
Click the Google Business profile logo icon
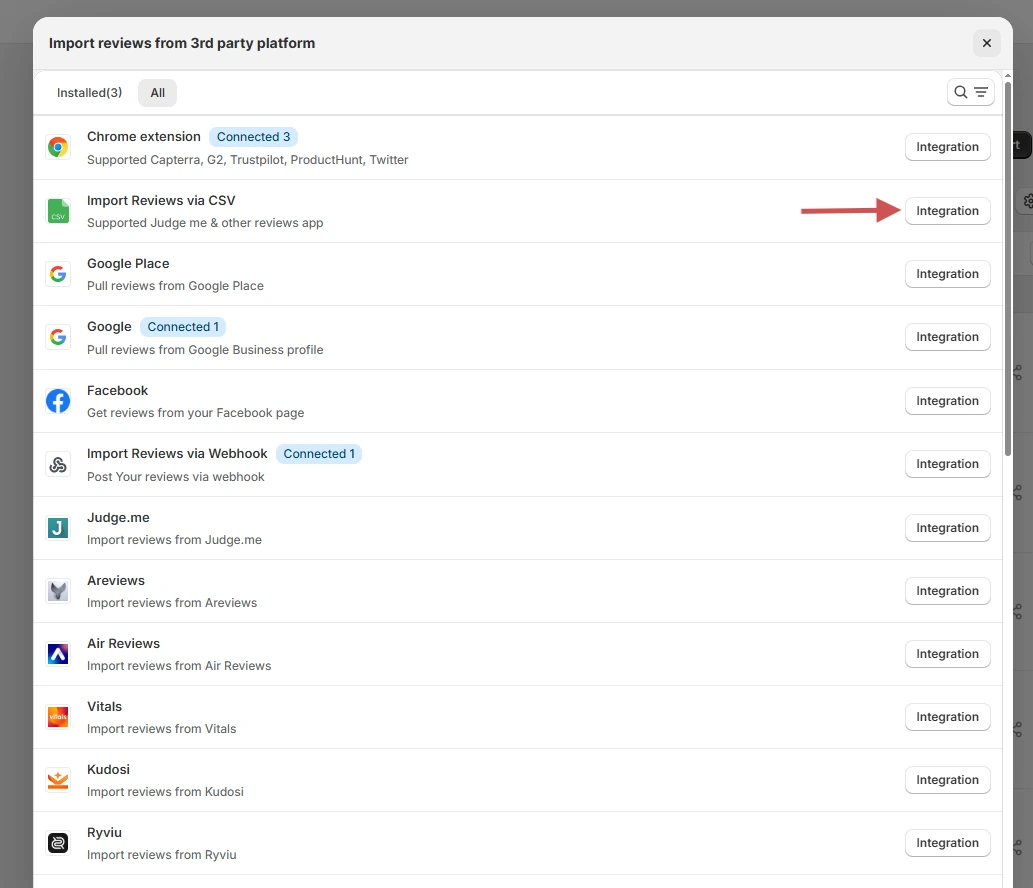click(x=58, y=337)
